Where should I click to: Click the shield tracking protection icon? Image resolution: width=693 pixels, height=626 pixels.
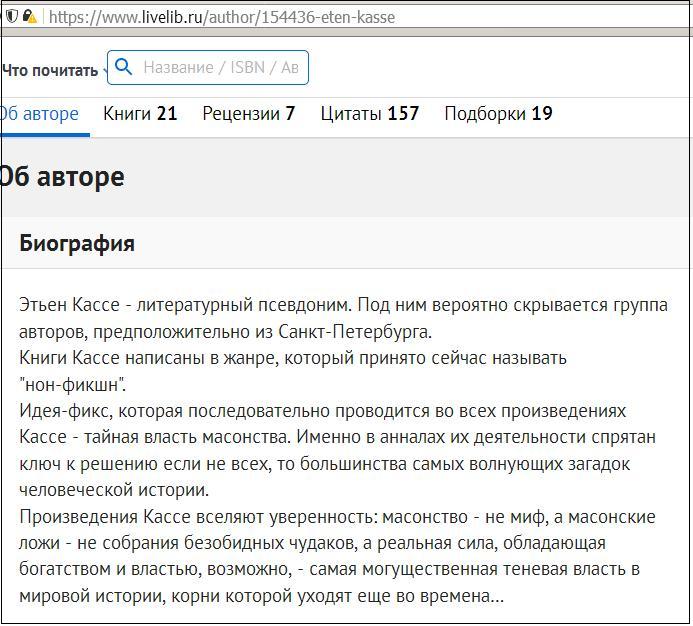point(11,17)
